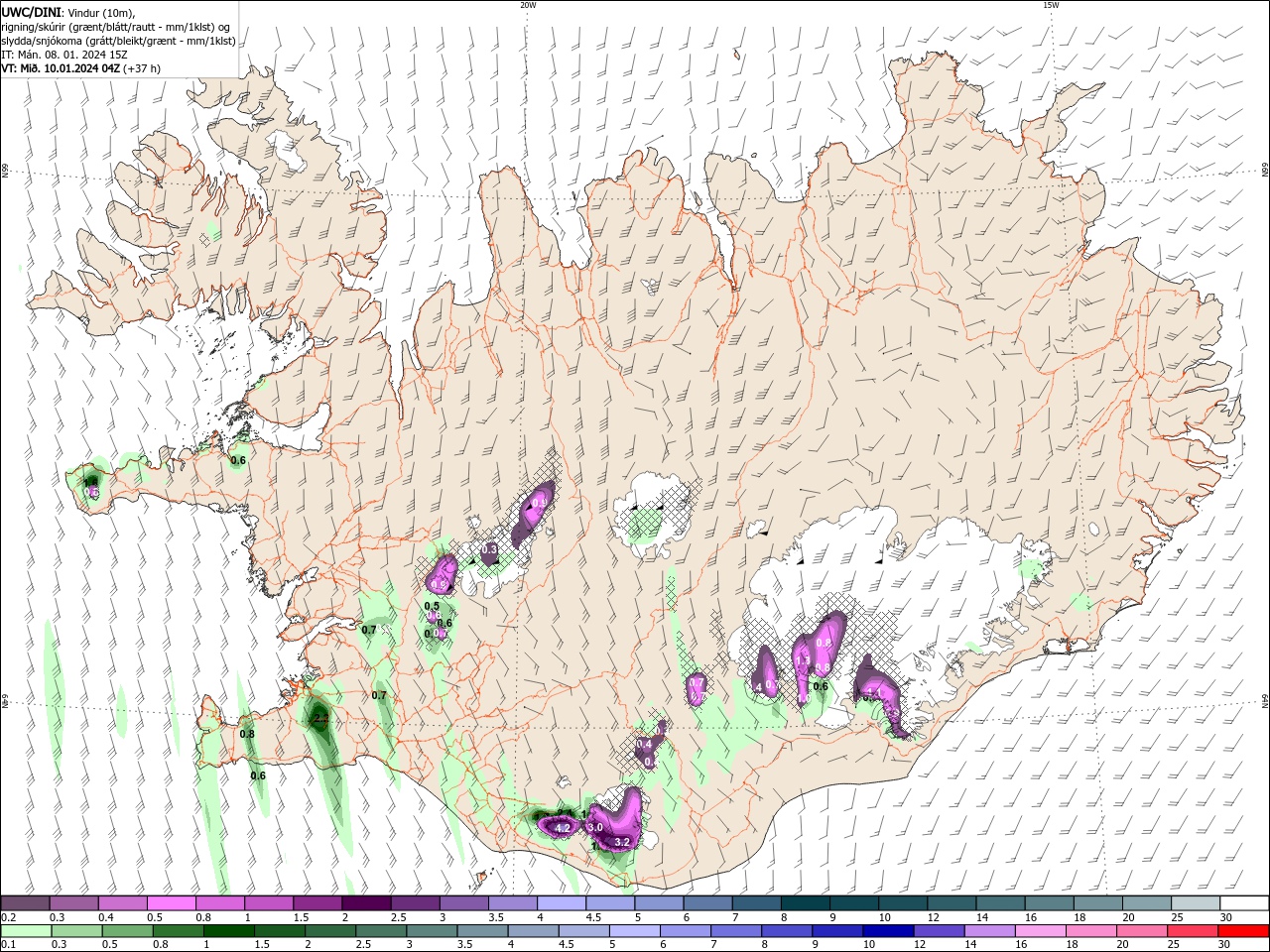Click the IT: Mán. 08. 01. 2024 15Z line
This screenshot has height=952, width=1270.
click(63, 55)
